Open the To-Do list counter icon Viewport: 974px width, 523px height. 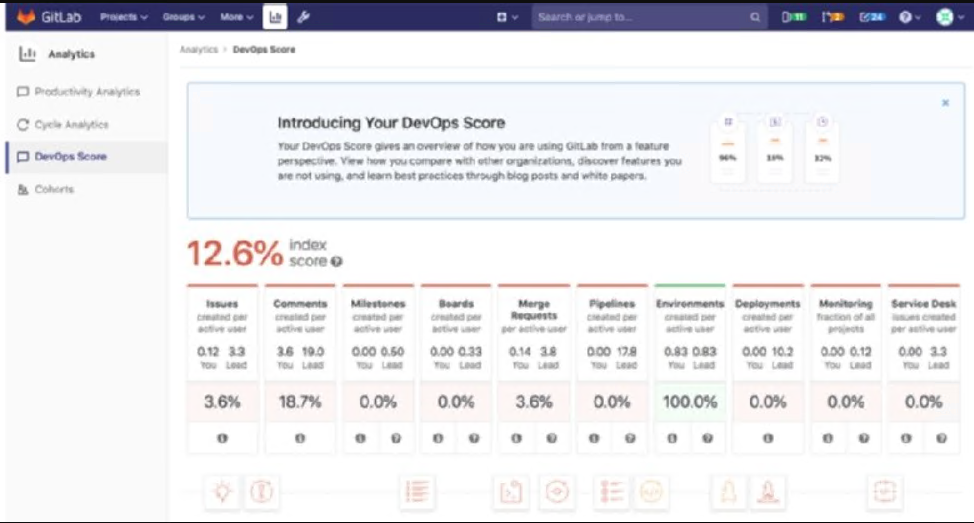click(872, 17)
